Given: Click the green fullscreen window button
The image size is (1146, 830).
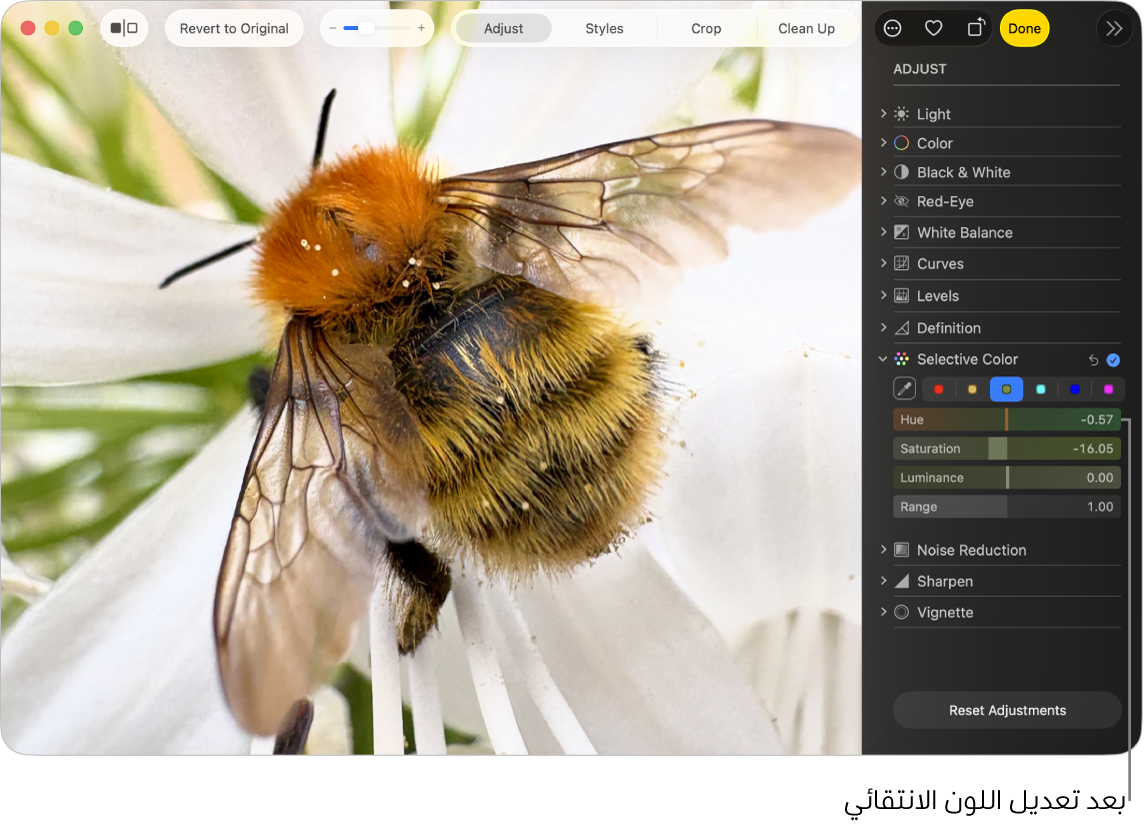Looking at the screenshot, I should point(76,28).
